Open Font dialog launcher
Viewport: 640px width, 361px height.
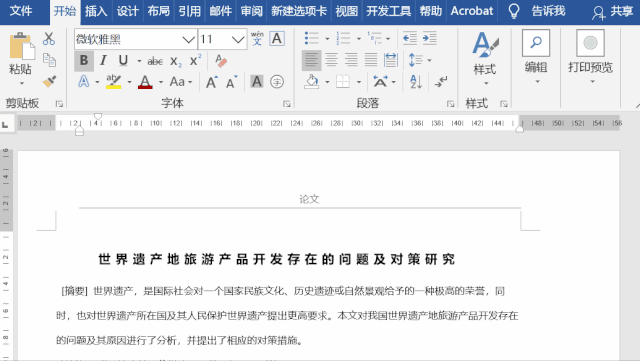tap(287, 104)
